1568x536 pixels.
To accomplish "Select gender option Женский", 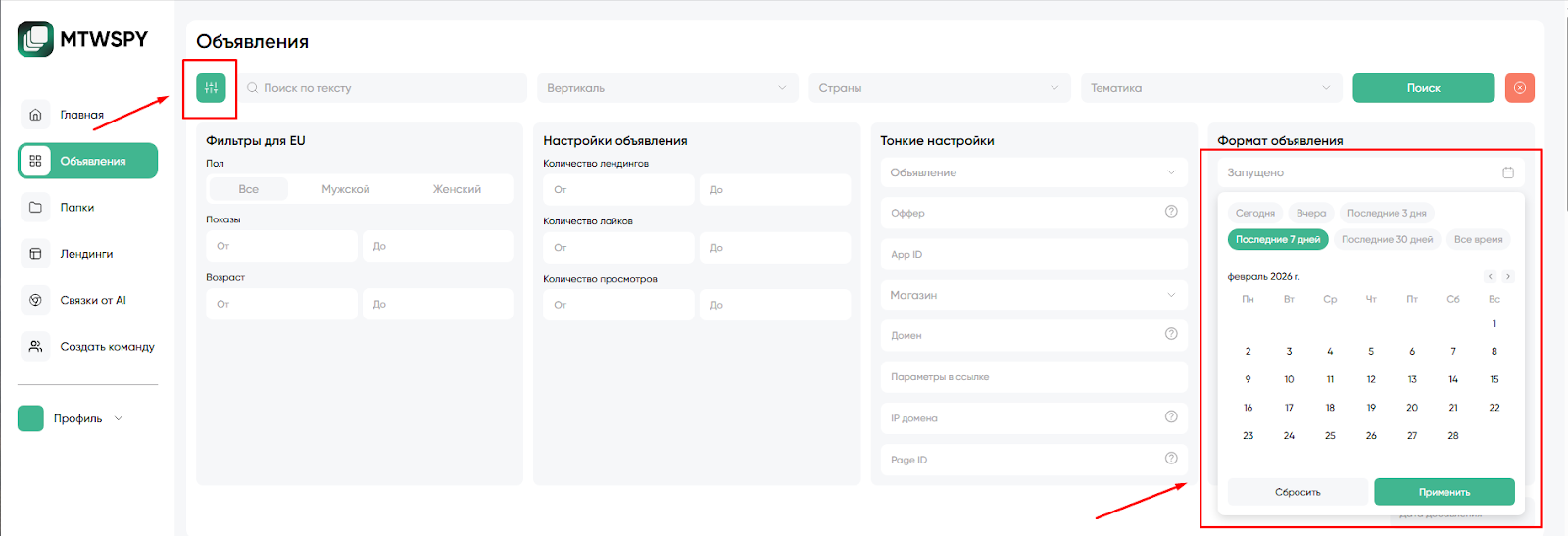I will [457, 189].
